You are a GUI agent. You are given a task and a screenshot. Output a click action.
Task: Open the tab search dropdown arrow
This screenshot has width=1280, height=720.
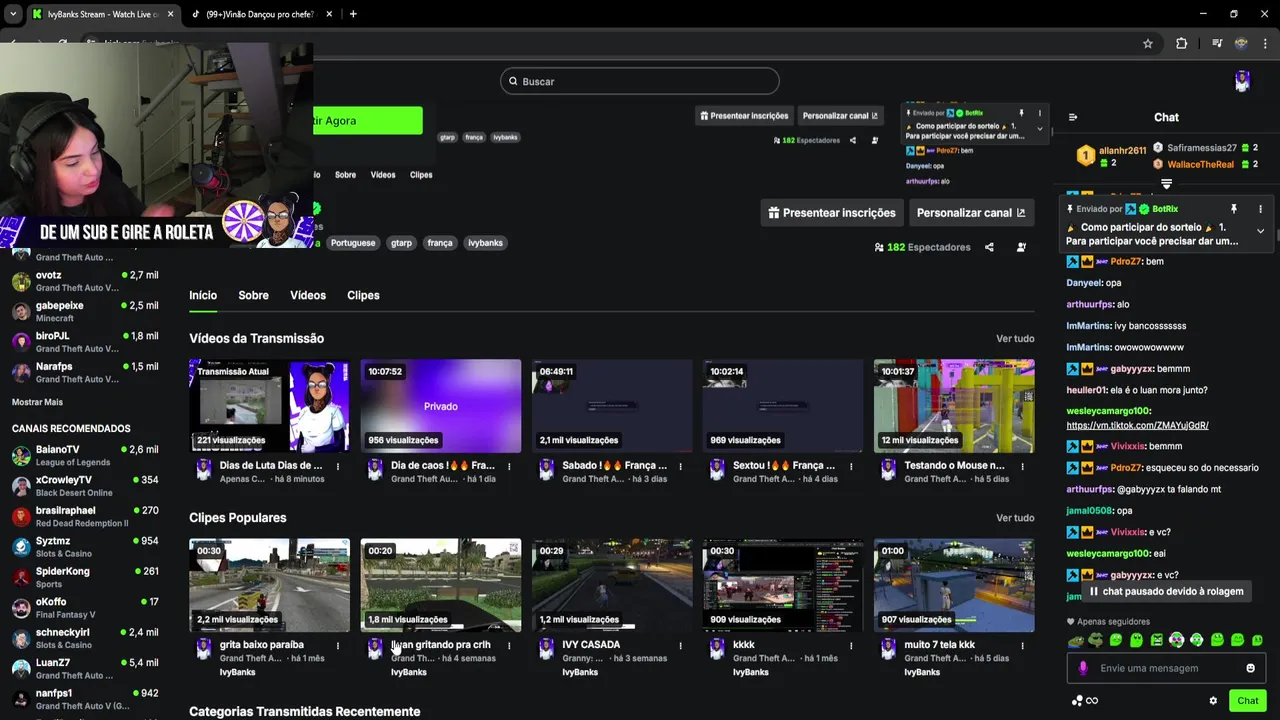point(13,14)
